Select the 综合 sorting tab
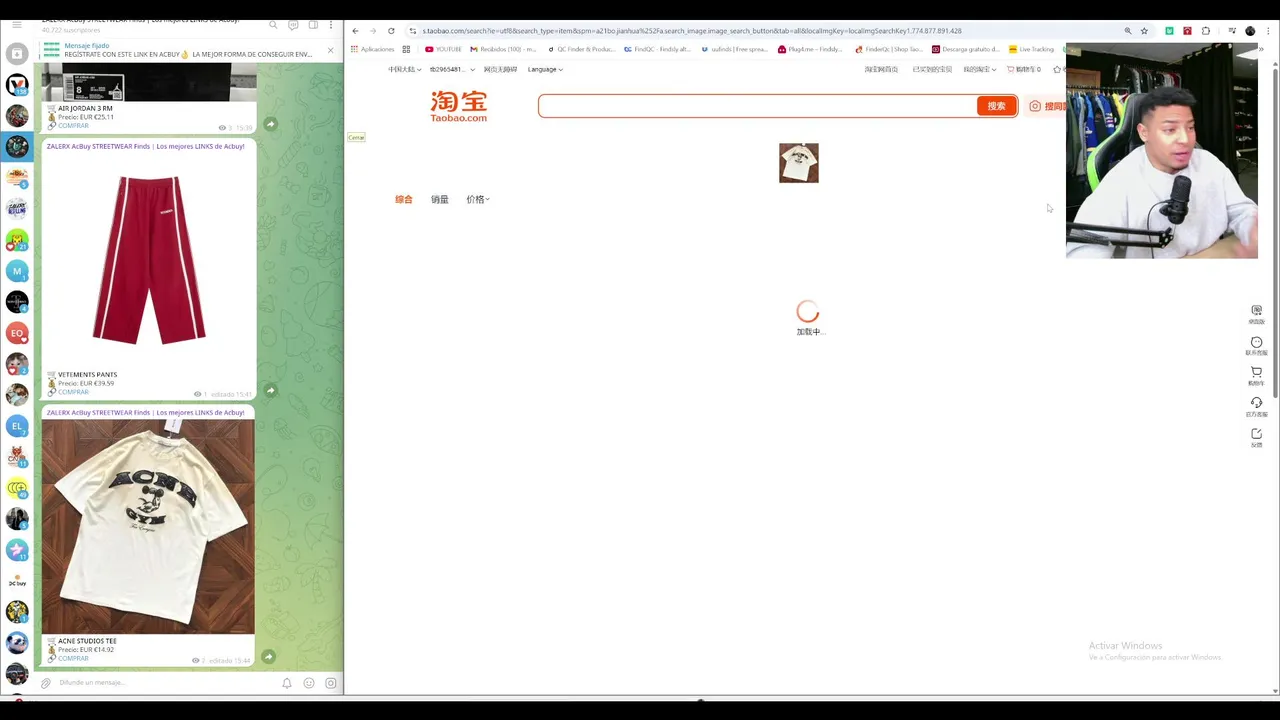The height and width of the screenshot is (720, 1280). (404, 200)
